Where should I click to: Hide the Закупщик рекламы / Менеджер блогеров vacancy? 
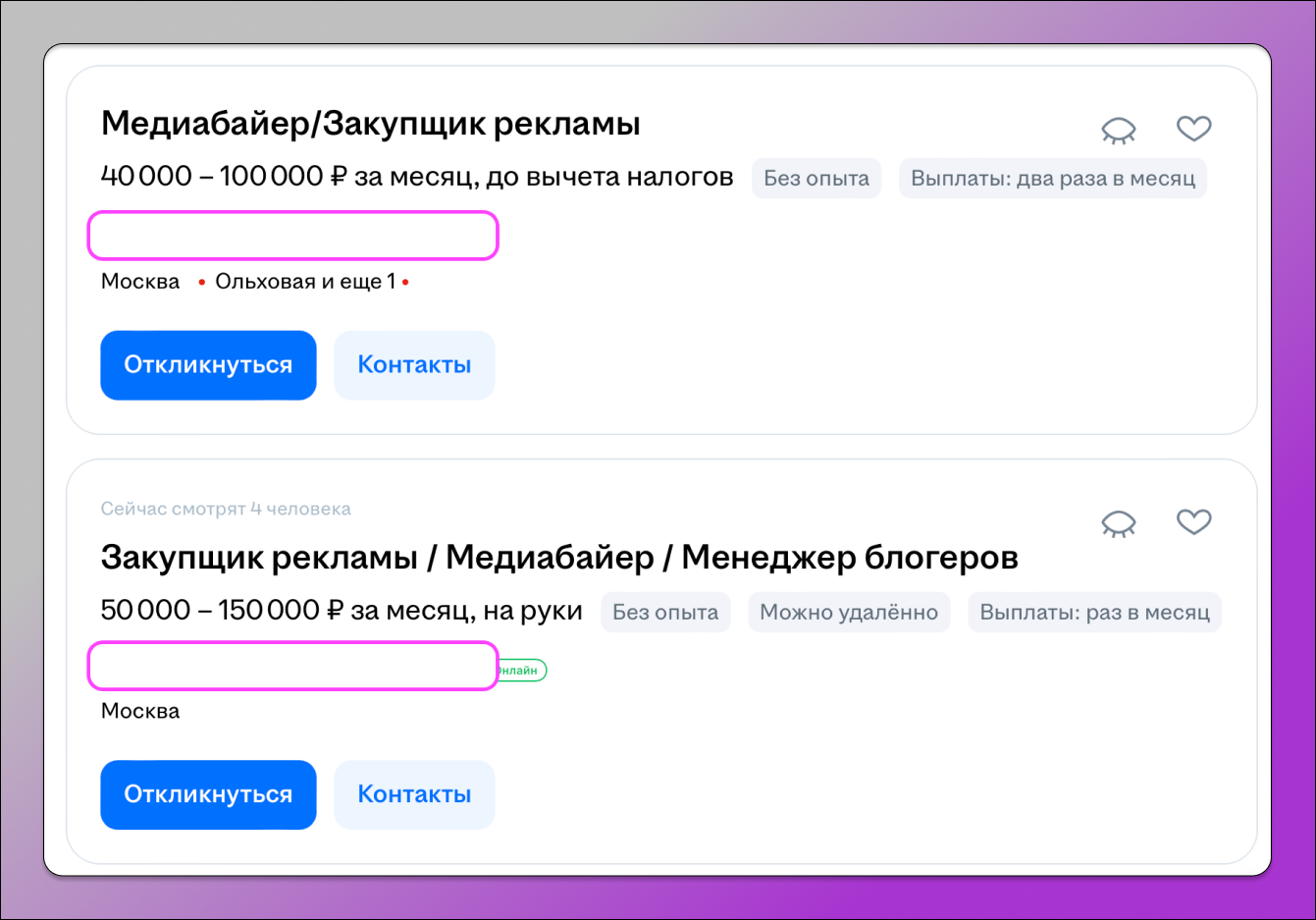(1118, 522)
